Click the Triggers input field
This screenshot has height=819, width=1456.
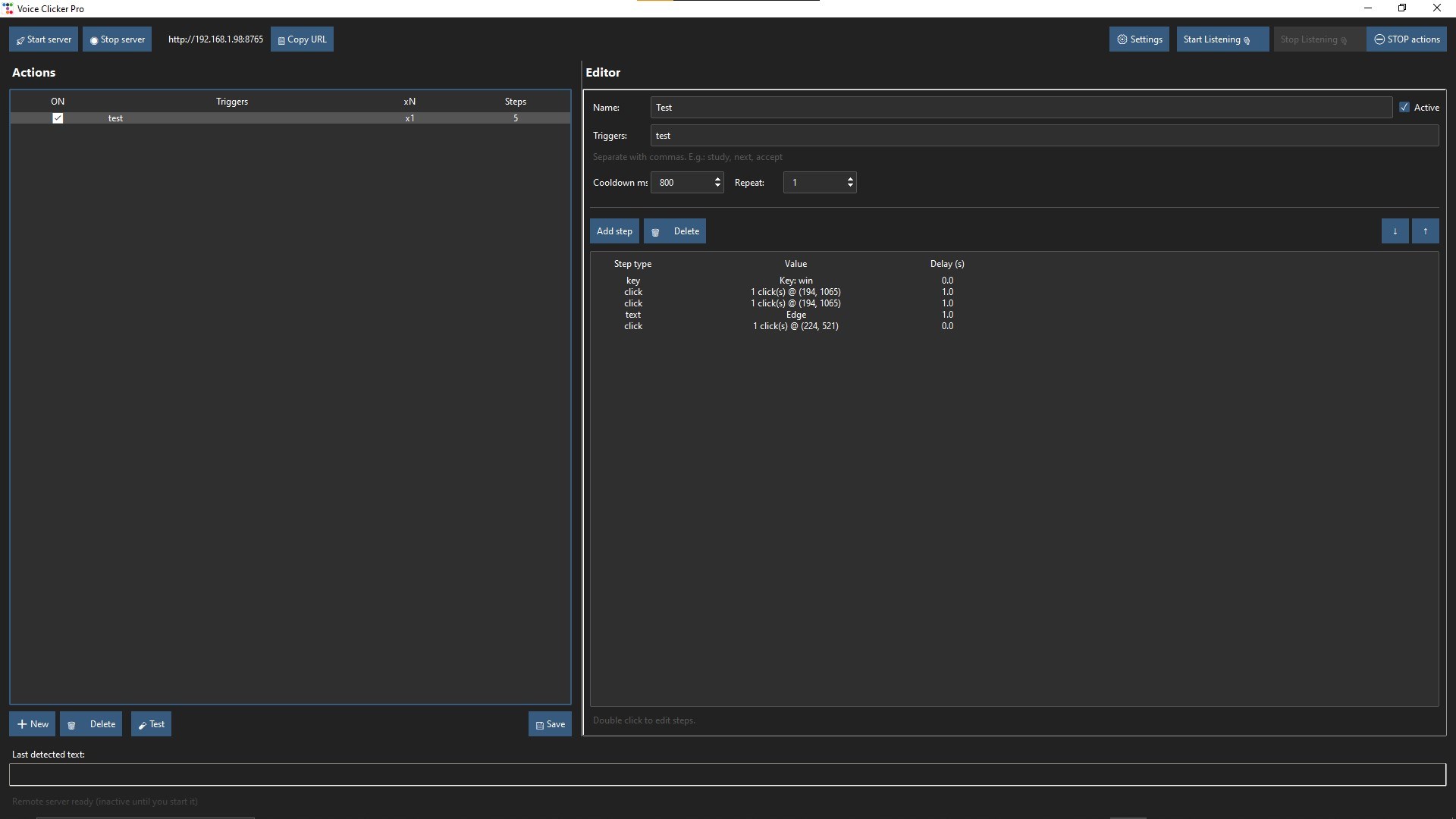[x=1043, y=136]
